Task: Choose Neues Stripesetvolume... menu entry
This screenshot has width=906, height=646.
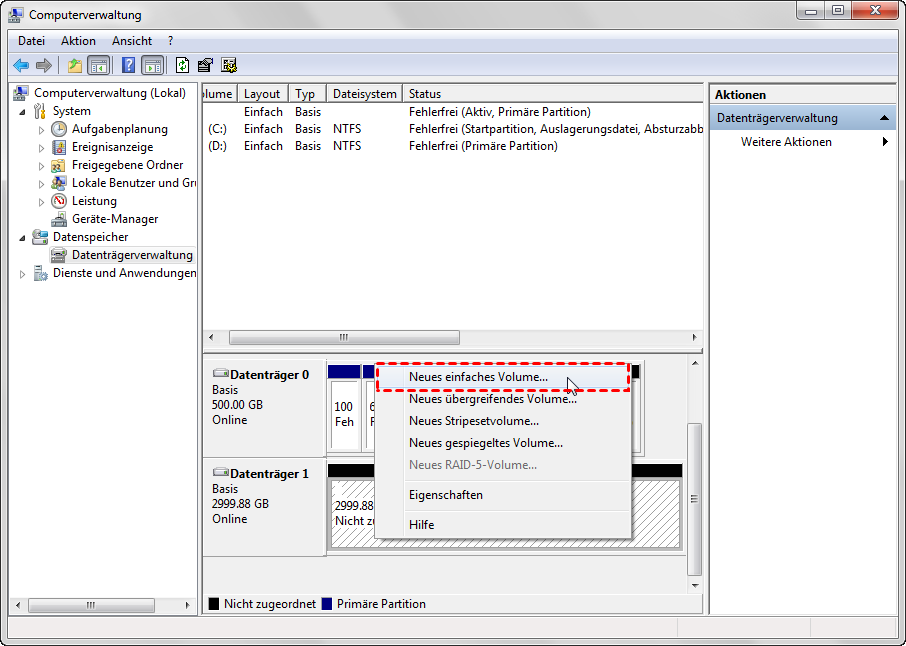Action: [503, 421]
